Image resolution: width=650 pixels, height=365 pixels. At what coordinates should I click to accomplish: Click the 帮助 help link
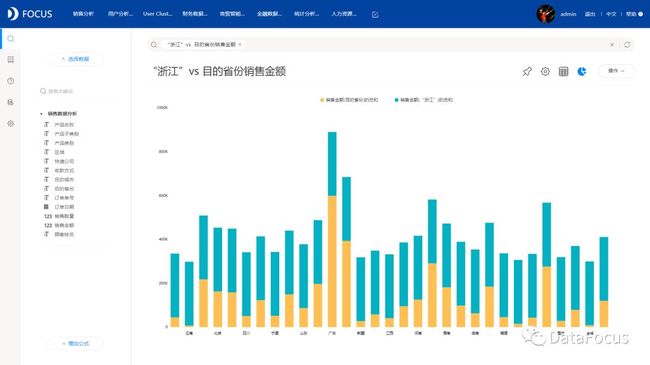click(x=631, y=14)
